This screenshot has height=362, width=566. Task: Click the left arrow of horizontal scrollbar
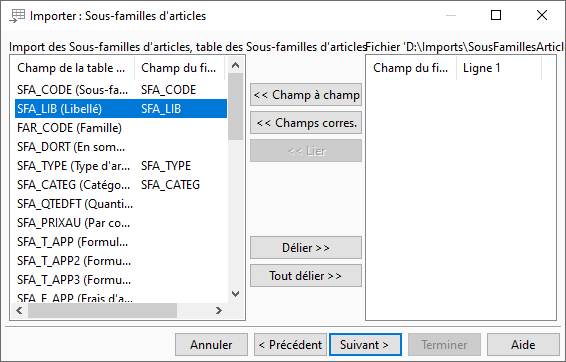pyautogui.click(x=20, y=310)
